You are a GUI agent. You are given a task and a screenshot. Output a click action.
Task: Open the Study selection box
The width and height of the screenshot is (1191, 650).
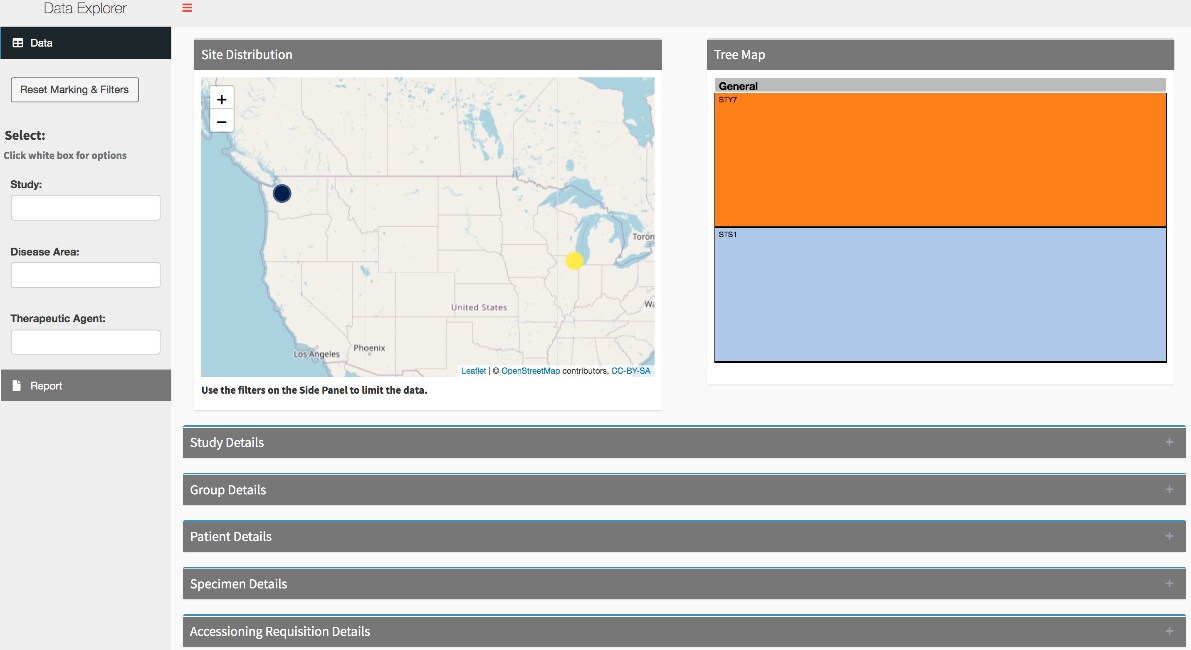86,208
